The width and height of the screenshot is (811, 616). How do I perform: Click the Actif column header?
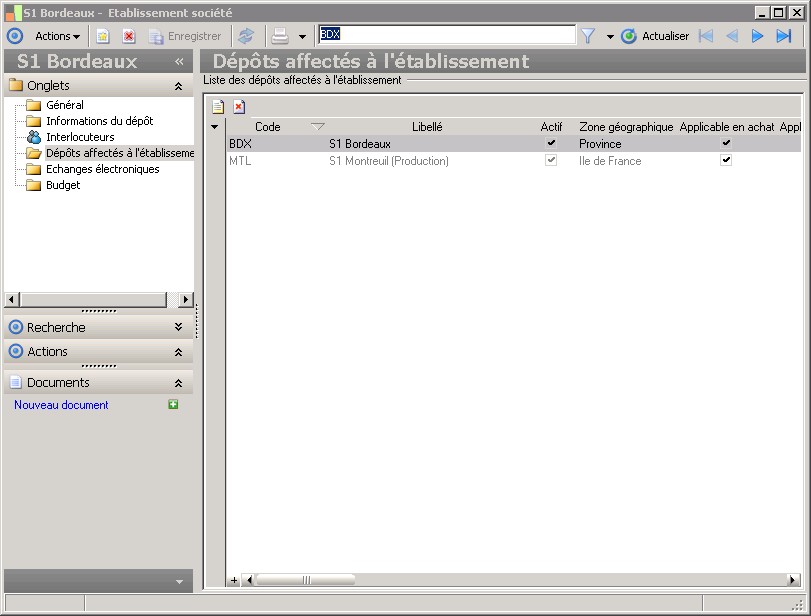pos(551,127)
